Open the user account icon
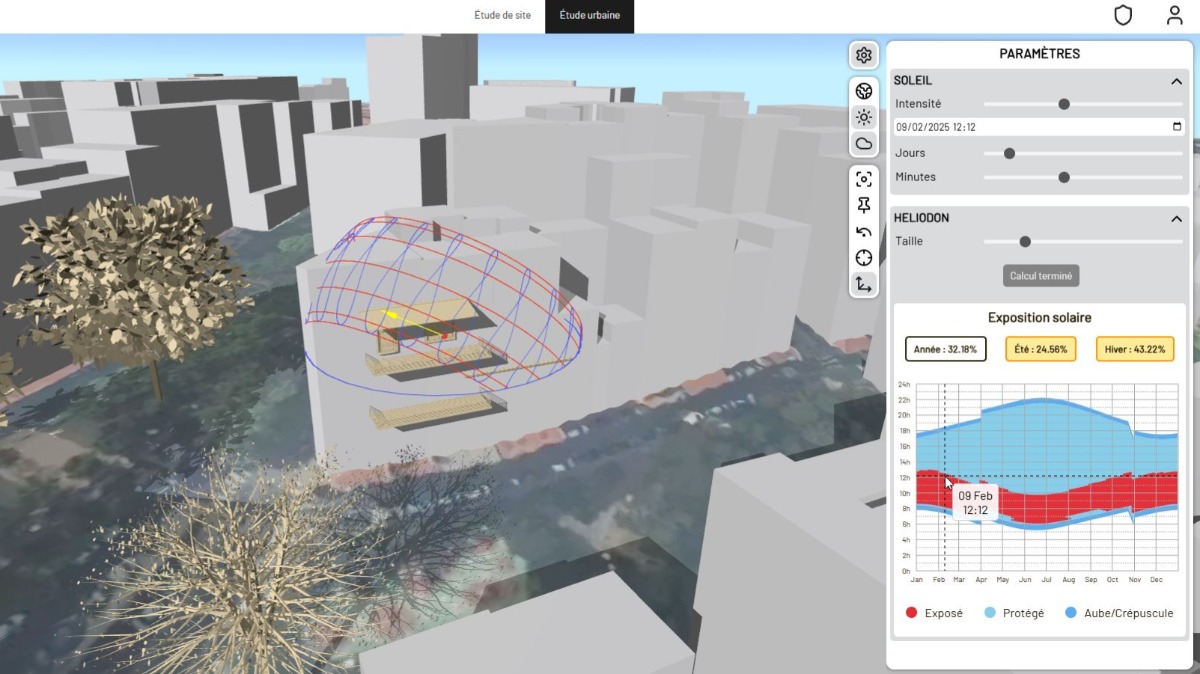The width and height of the screenshot is (1200, 674). point(1175,16)
